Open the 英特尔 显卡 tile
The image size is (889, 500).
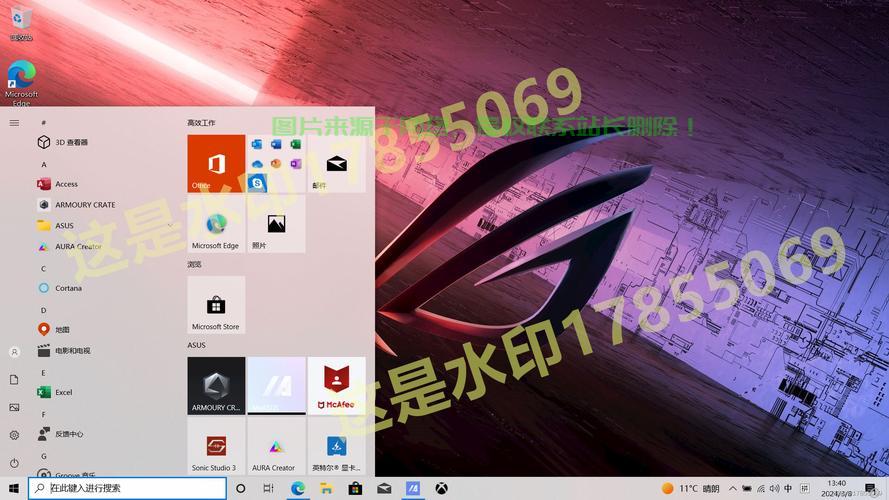pyautogui.click(x=337, y=446)
